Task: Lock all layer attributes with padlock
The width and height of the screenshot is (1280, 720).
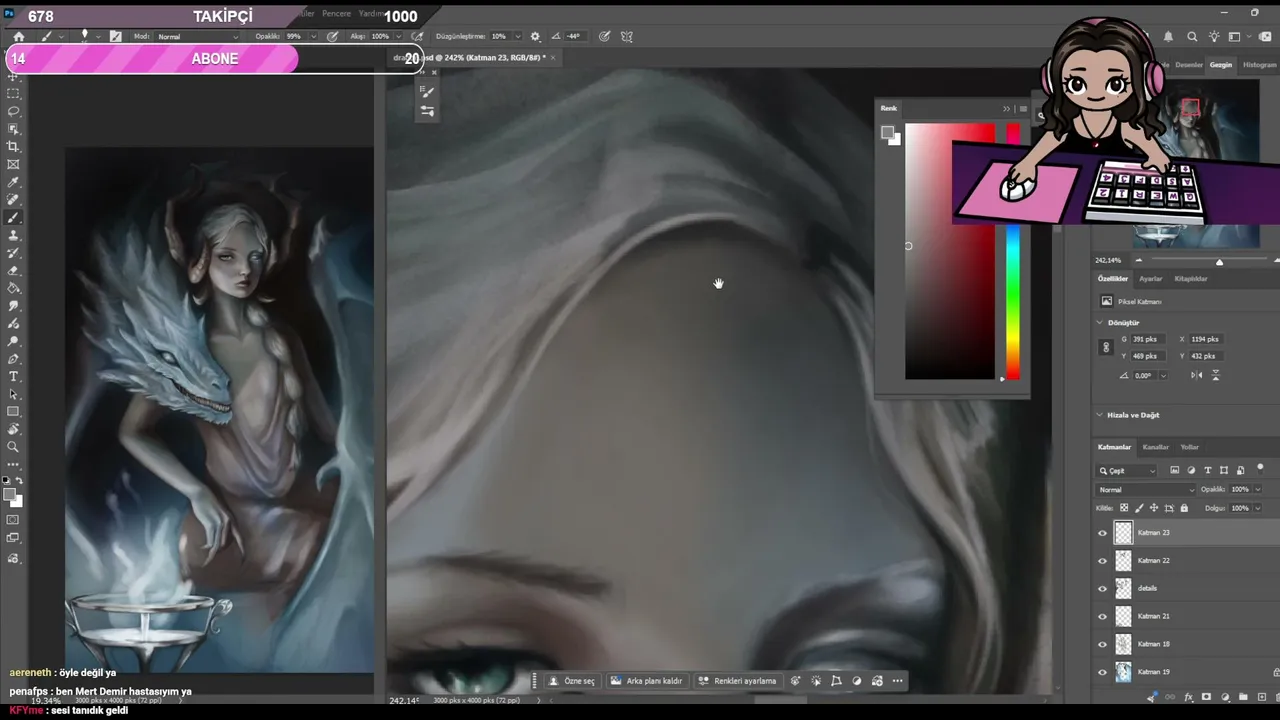Action: (1184, 508)
